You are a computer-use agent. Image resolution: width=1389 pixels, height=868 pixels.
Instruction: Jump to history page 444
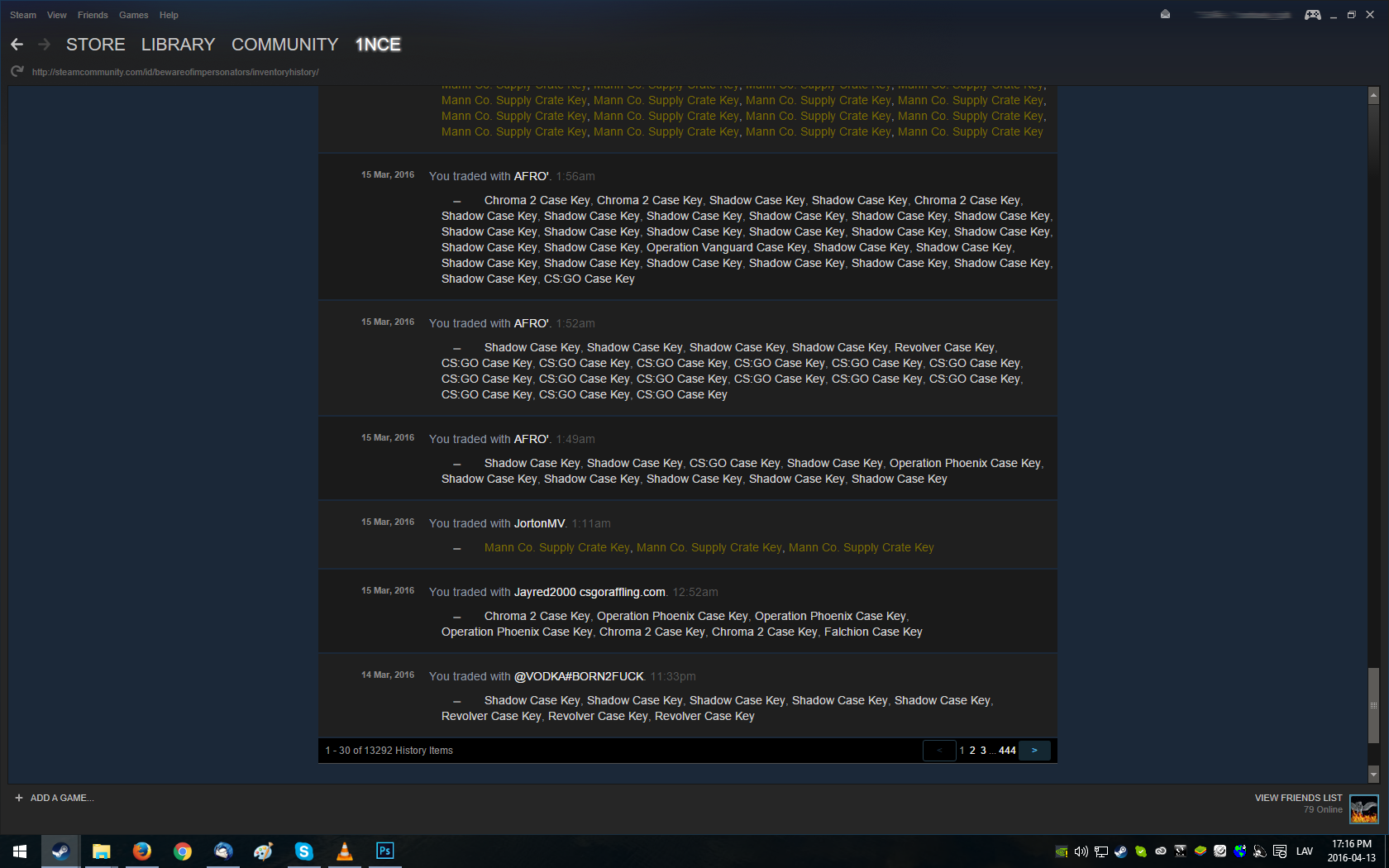[x=1007, y=751]
